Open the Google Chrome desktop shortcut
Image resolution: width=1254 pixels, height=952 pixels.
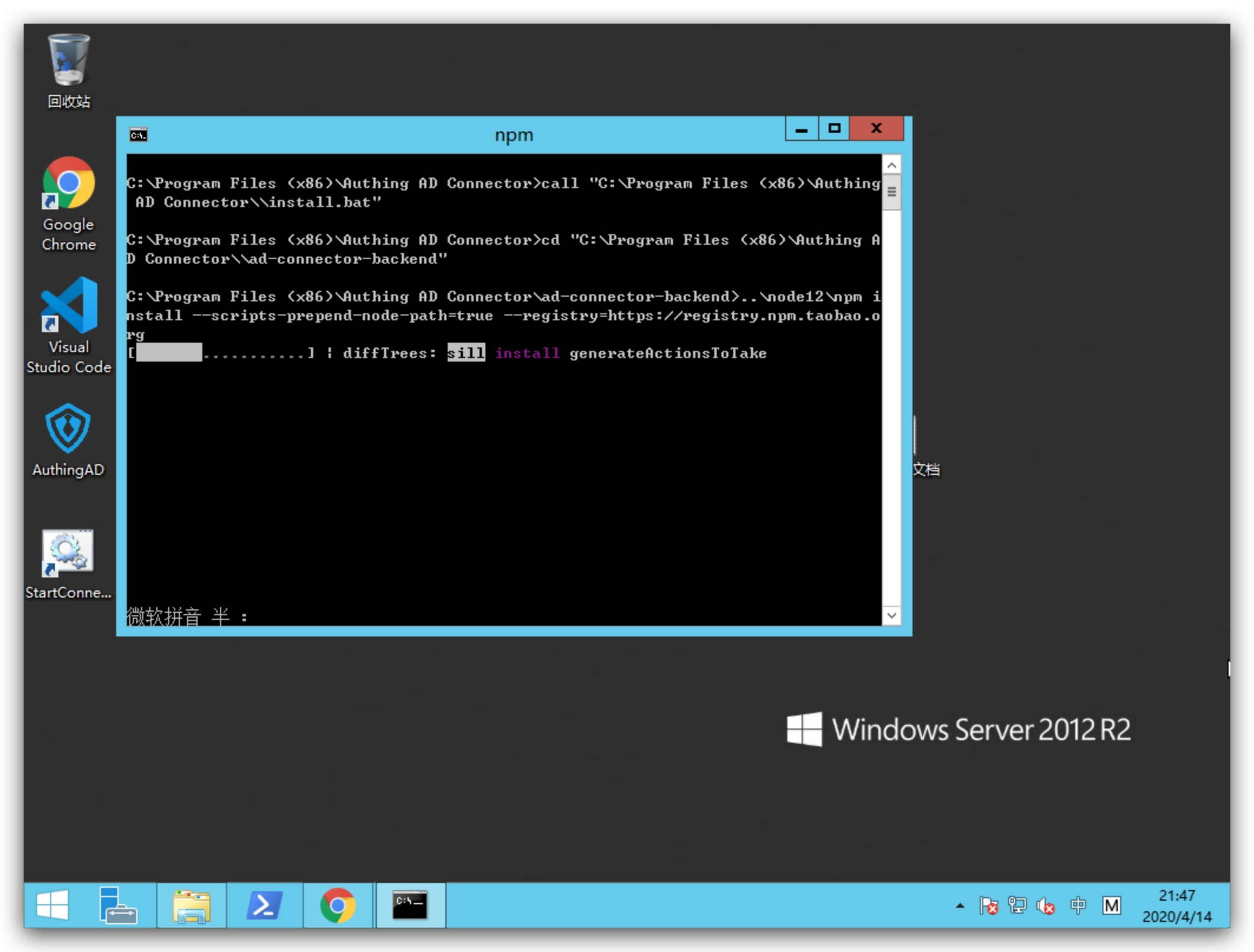68,184
